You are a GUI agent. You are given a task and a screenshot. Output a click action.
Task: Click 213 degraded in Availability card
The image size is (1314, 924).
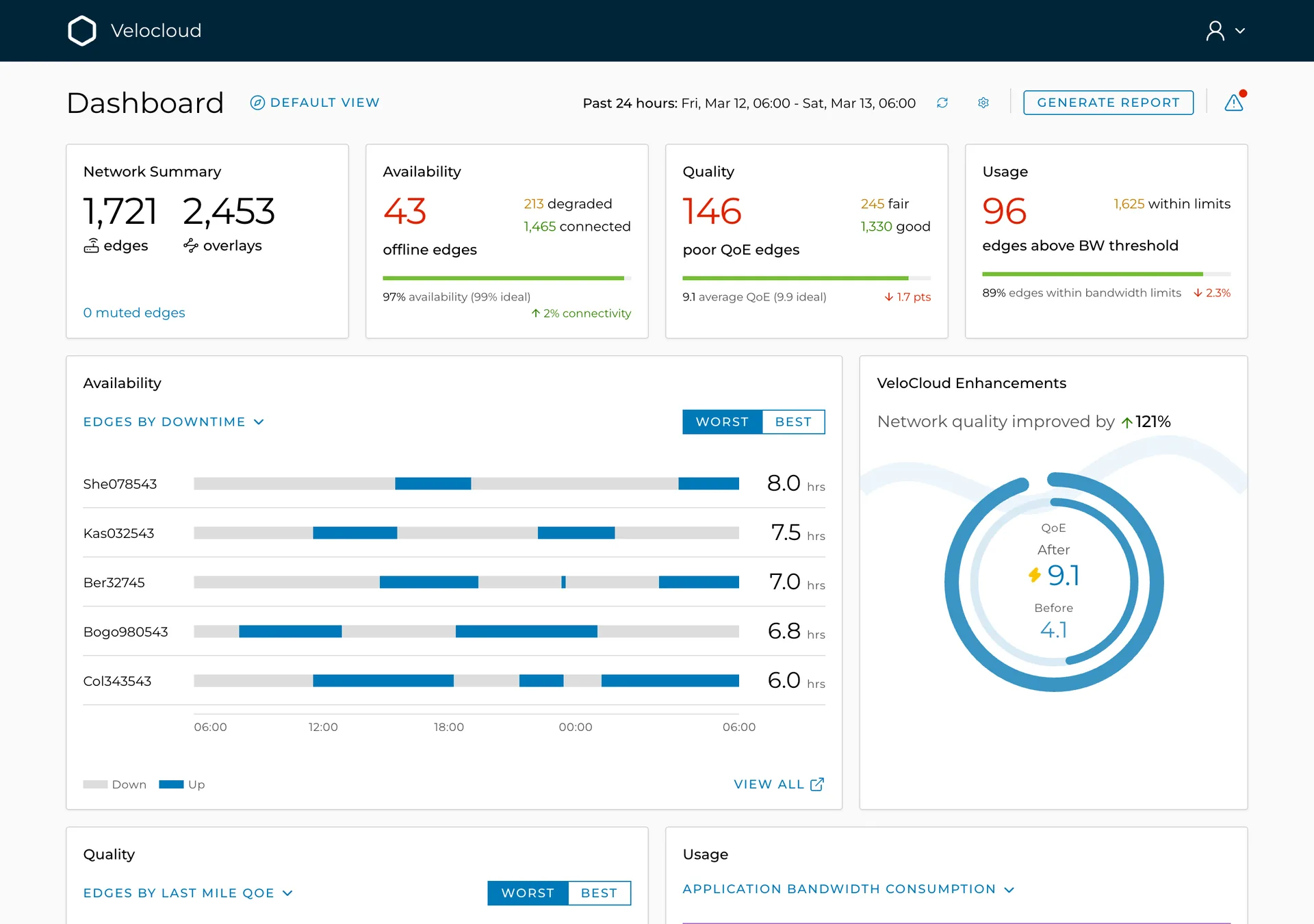click(x=567, y=204)
